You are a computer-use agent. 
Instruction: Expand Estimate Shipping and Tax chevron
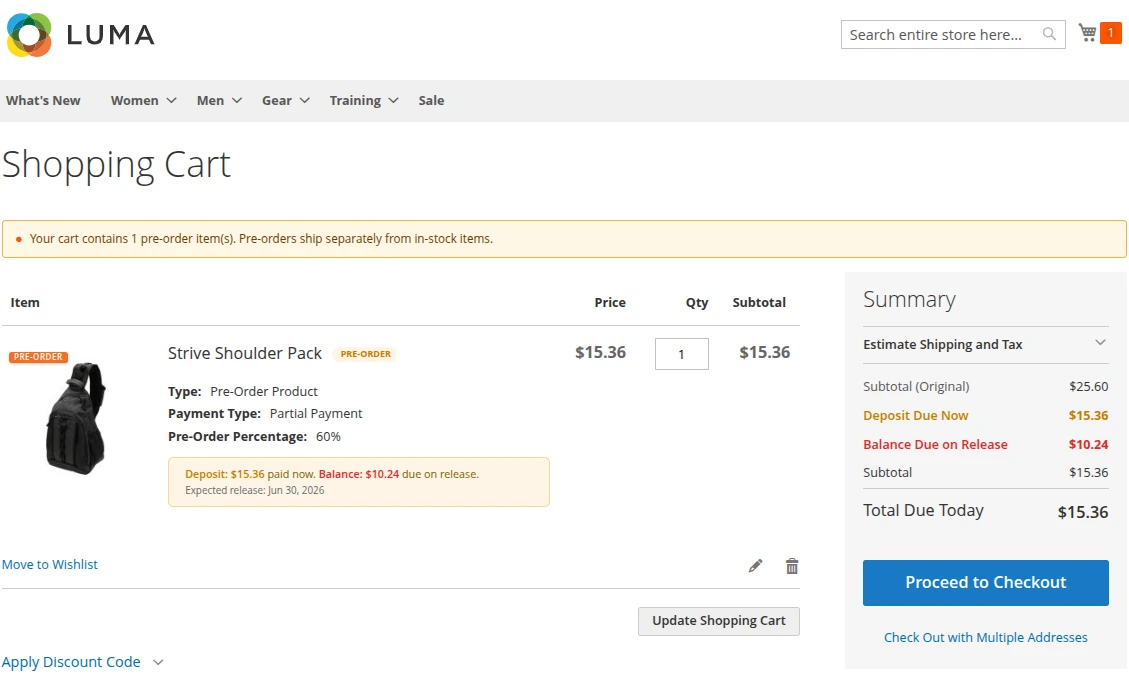pyautogui.click(x=1100, y=343)
